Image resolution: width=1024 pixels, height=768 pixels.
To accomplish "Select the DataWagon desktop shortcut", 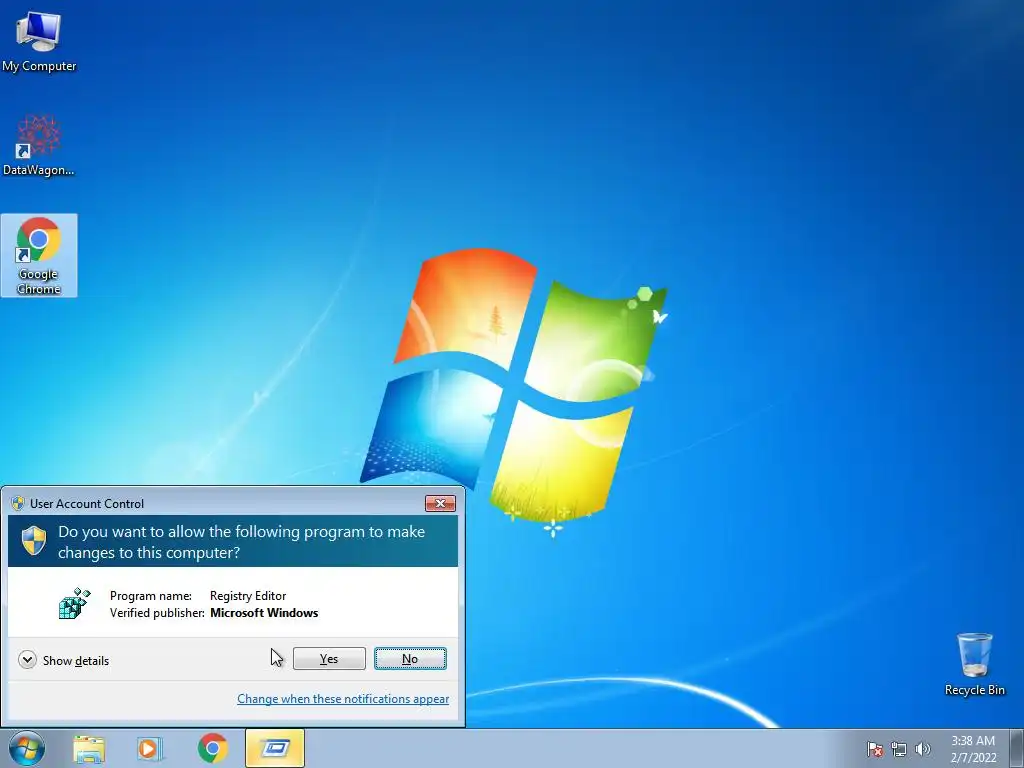I will (x=39, y=145).
